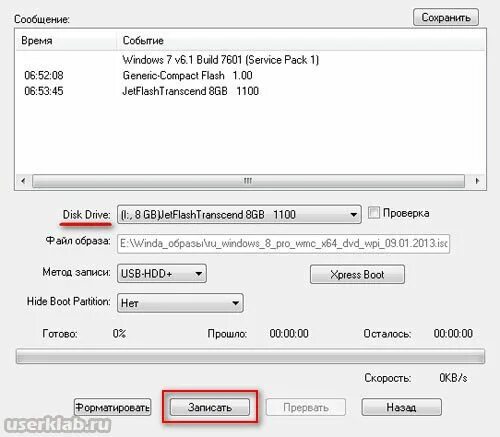Click the Прервать button
Image resolution: width=500 pixels, height=437 pixels.
tap(306, 407)
